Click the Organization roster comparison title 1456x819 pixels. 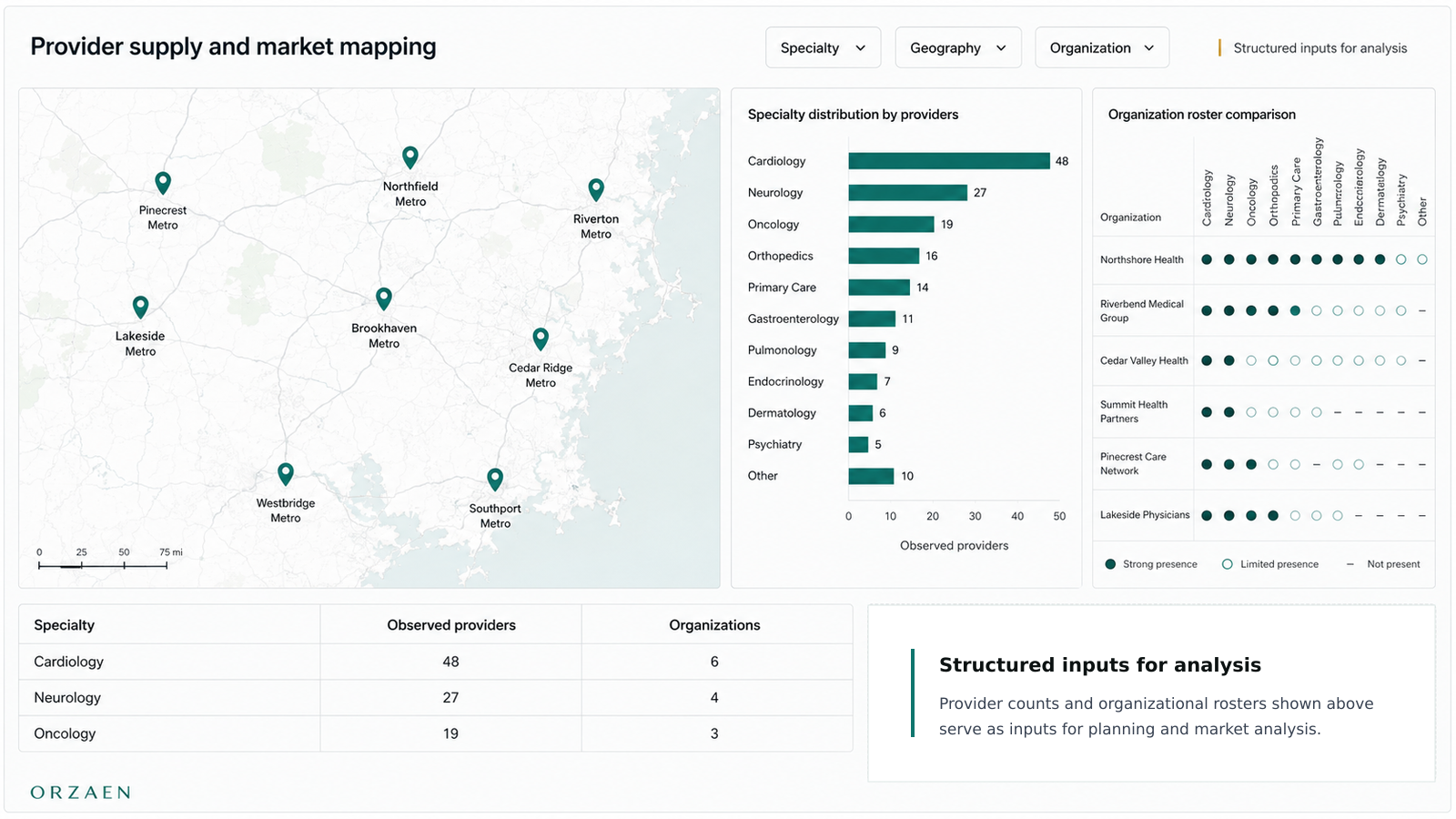1201,115
